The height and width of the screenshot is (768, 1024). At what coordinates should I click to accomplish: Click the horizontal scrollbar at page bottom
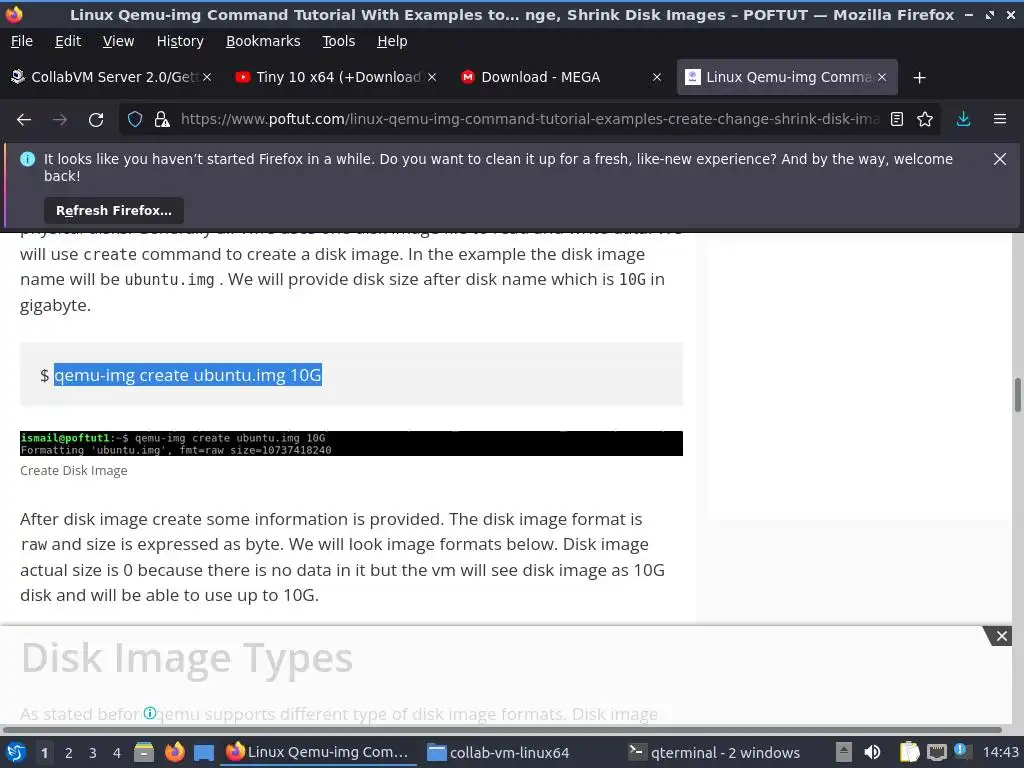tap(502, 729)
